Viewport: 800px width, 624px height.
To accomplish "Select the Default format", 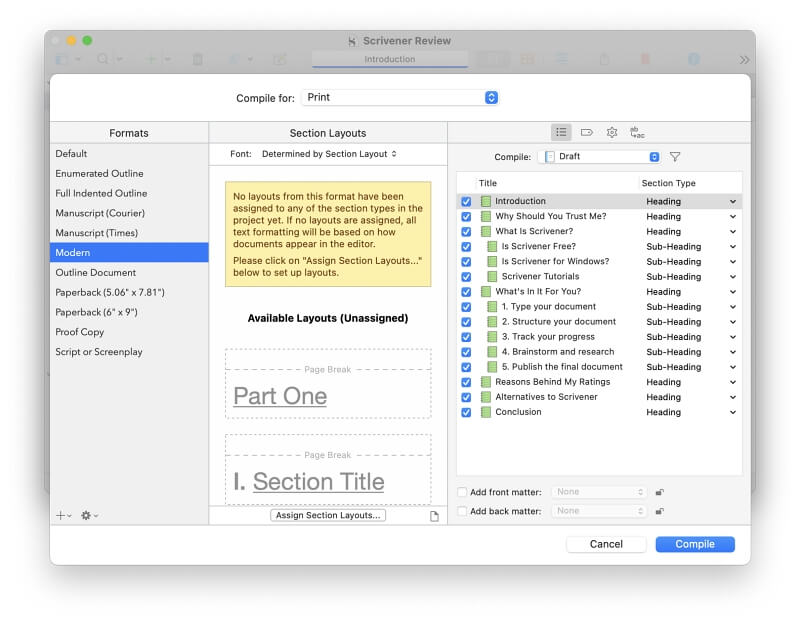I will click(x=129, y=154).
